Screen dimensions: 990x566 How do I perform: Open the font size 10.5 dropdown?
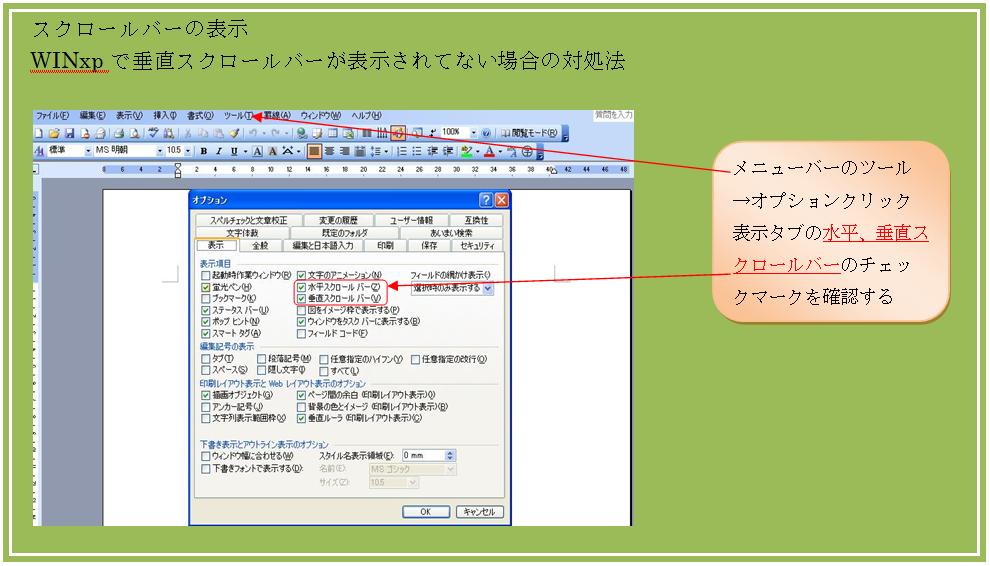(x=188, y=151)
